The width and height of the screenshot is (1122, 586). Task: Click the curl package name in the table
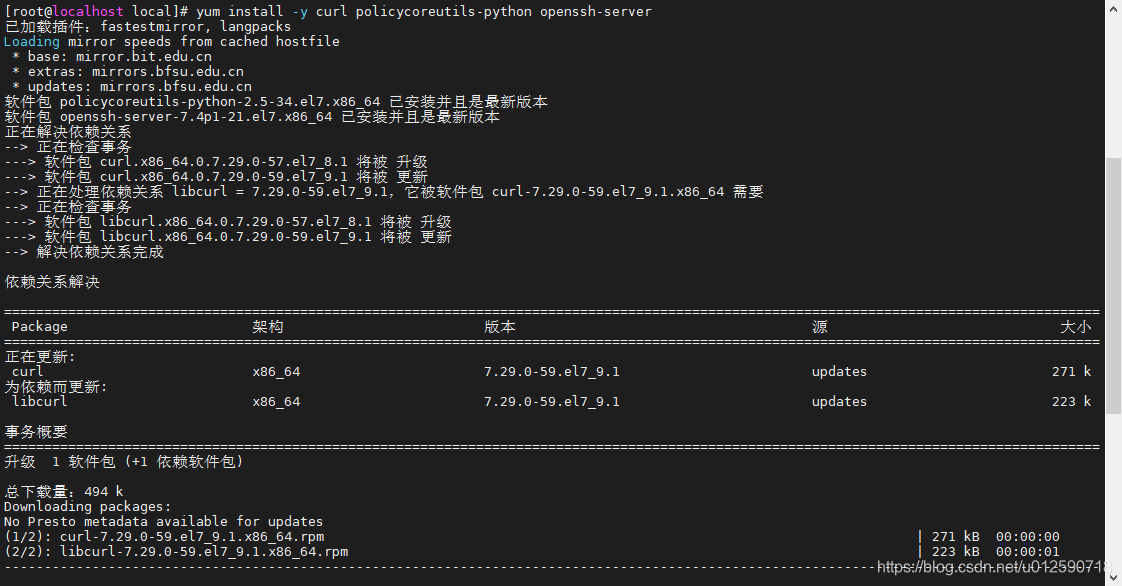tap(27, 371)
